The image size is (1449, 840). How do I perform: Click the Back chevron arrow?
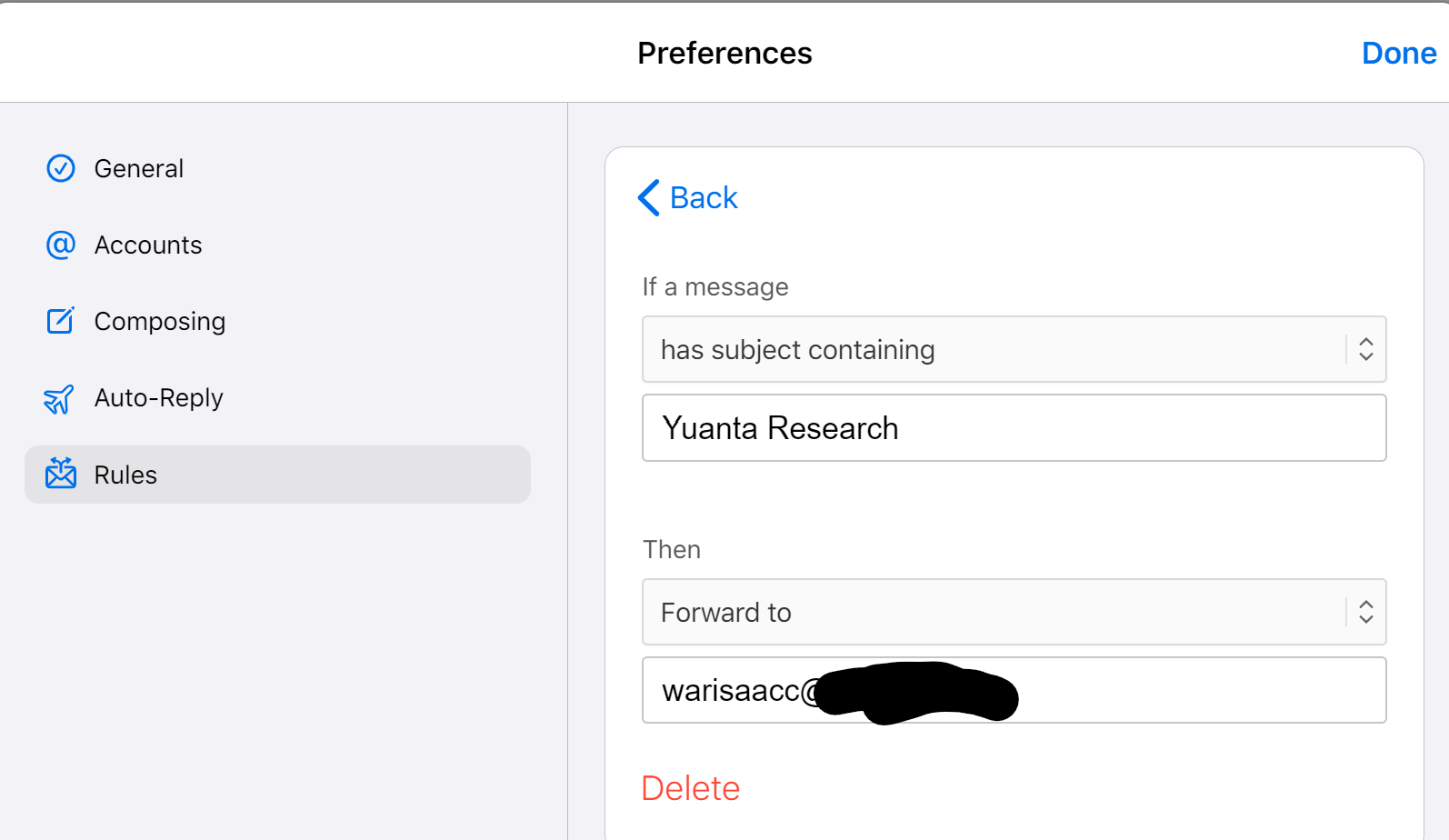click(x=649, y=197)
